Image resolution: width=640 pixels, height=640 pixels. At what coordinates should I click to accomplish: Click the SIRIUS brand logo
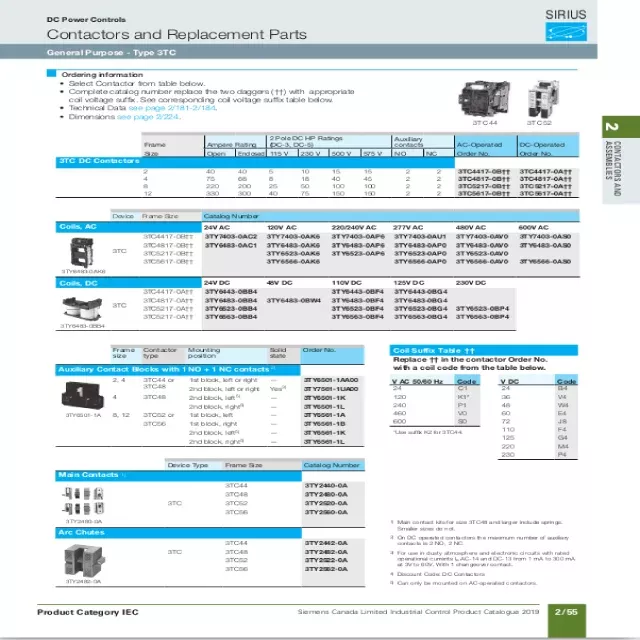tap(566, 25)
